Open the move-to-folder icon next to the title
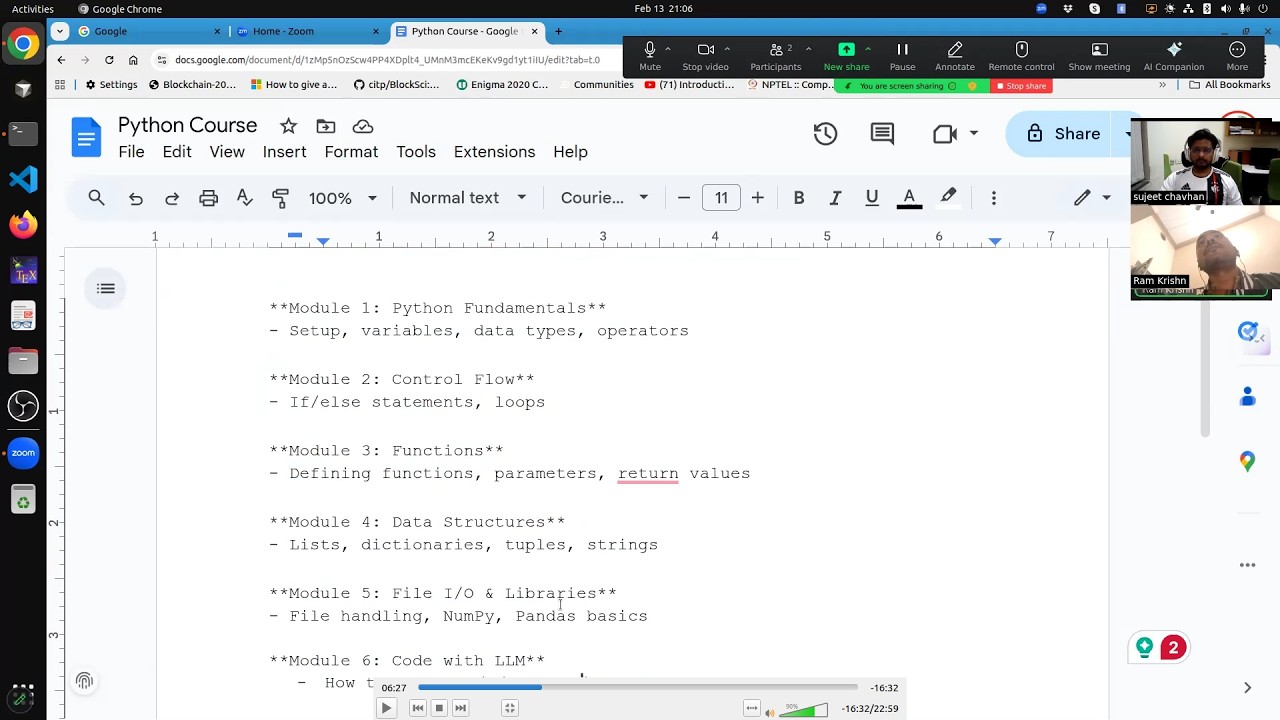 325,126
